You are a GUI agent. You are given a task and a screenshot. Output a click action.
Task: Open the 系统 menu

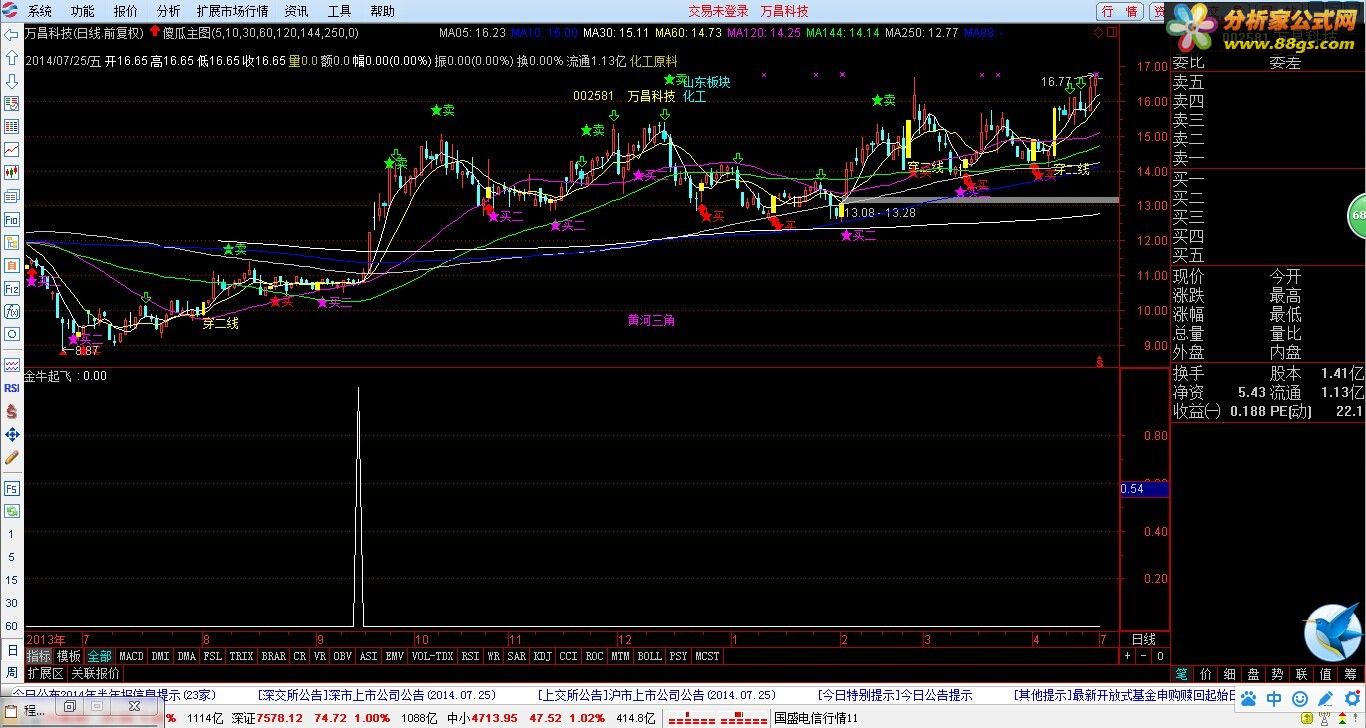tap(40, 11)
